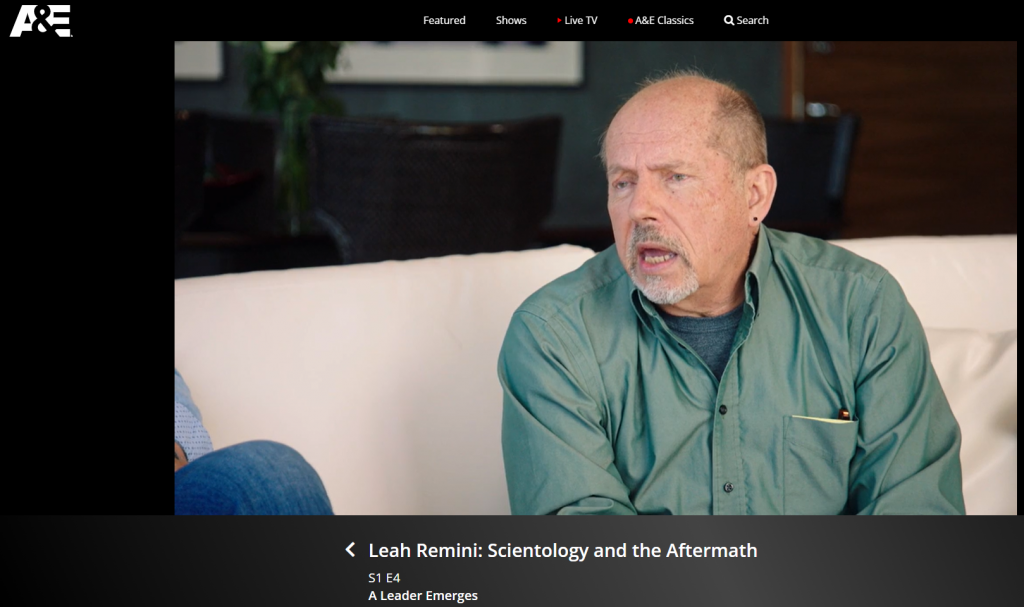The image size is (1024, 607).
Task: Open the Leah Remini: Scientology and the Aftermath title
Action: point(563,550)
